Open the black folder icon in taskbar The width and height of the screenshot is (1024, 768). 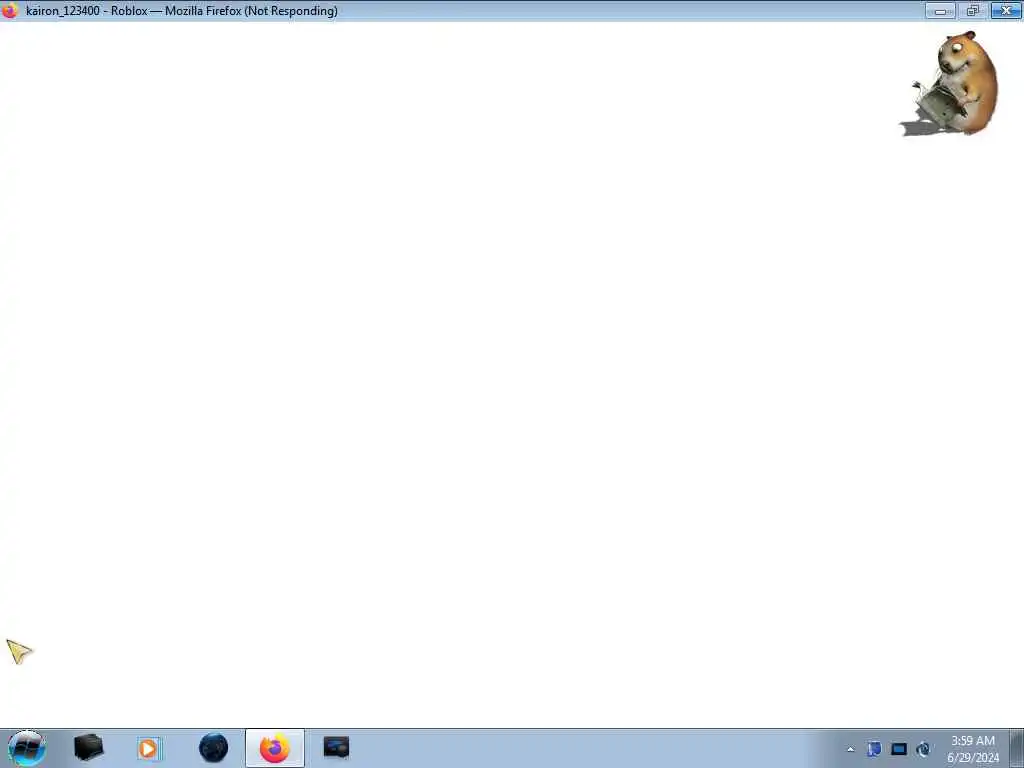[x=88, y=748]
